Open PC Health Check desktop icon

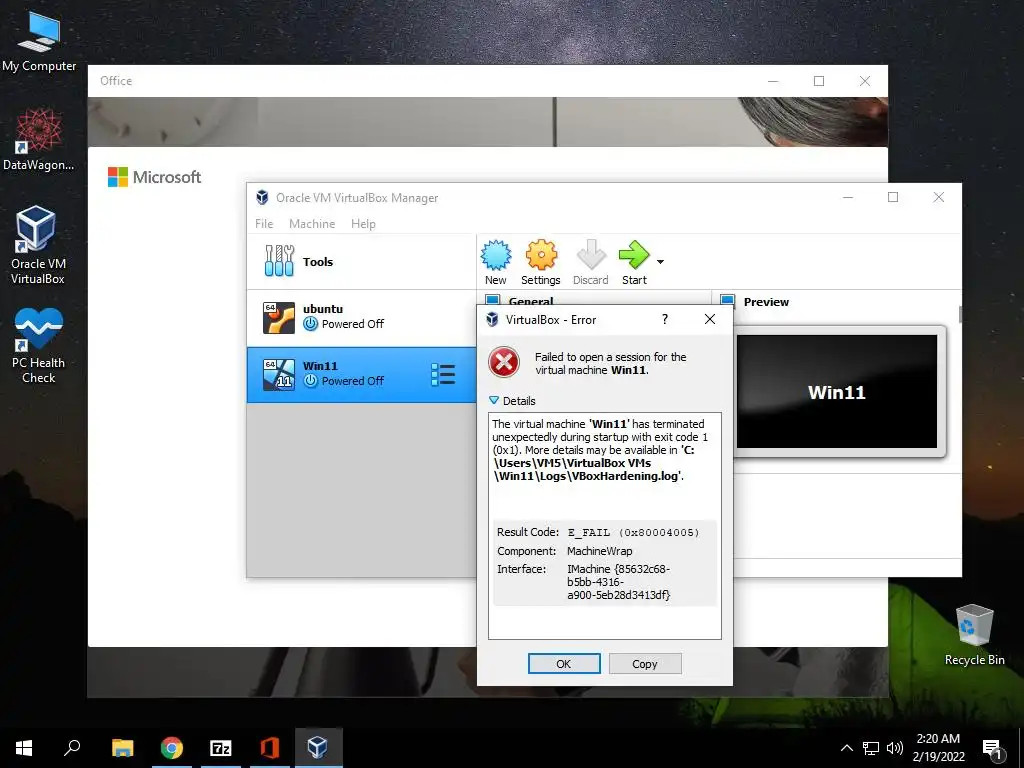pyautogui.click(x=38, y=345)
